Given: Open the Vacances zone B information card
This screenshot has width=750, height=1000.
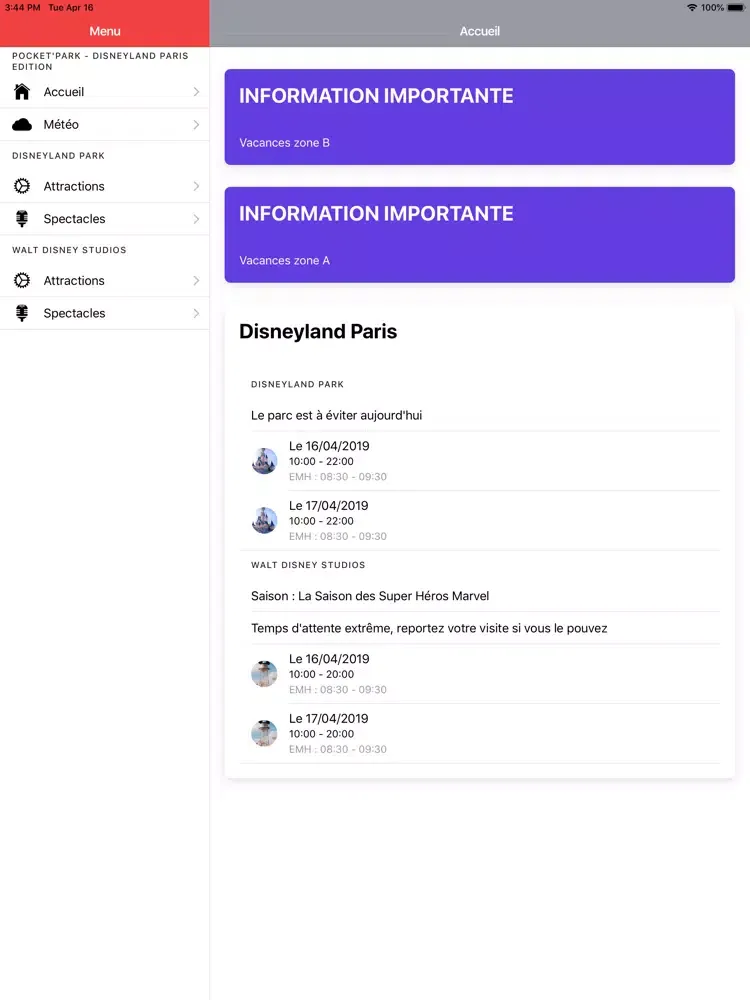Looking at the screenshot, I should pos(480,117).
